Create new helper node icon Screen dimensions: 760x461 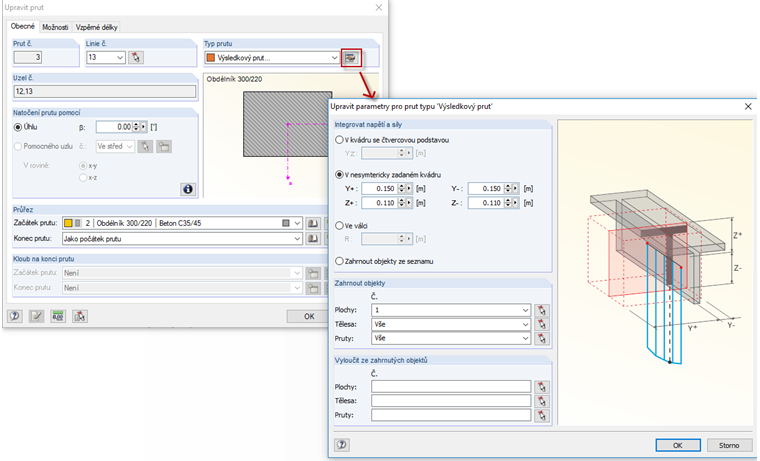[164, 146]
